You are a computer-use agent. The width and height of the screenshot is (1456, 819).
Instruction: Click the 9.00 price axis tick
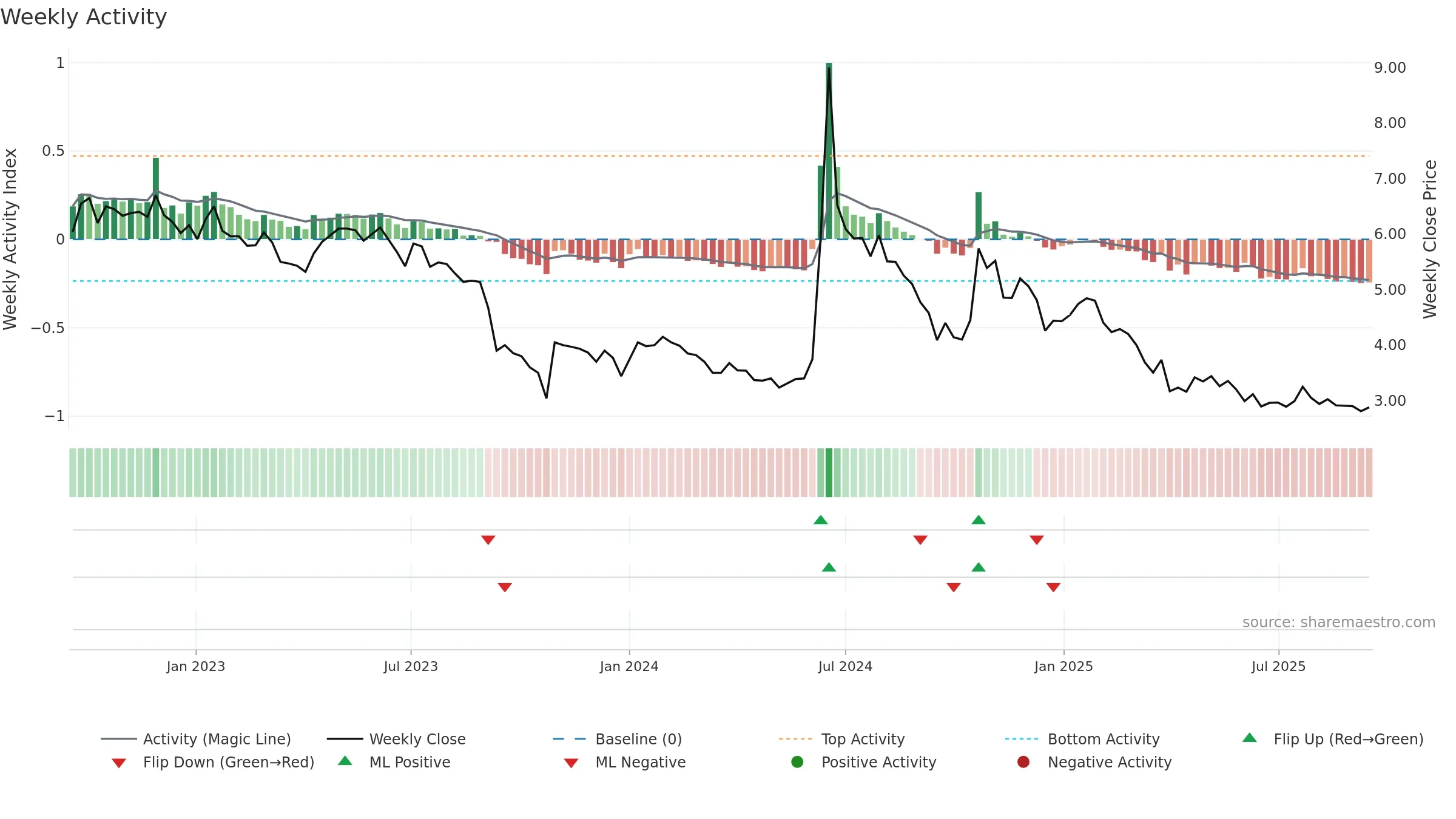pyautogui.click(x=1390, y=67)
